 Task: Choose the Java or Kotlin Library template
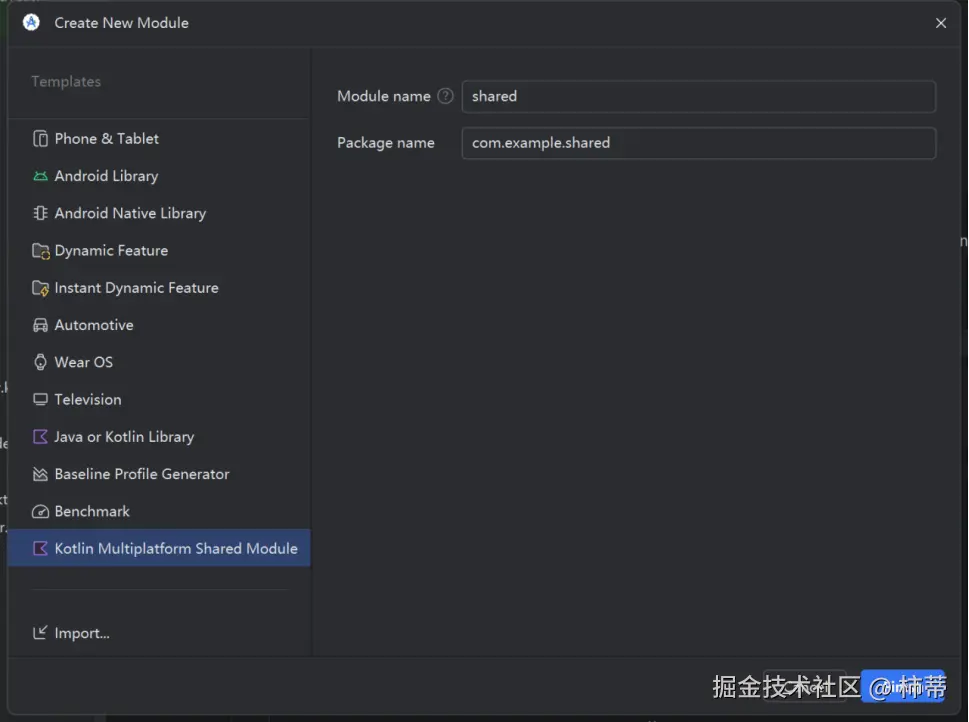pos(124,437)
